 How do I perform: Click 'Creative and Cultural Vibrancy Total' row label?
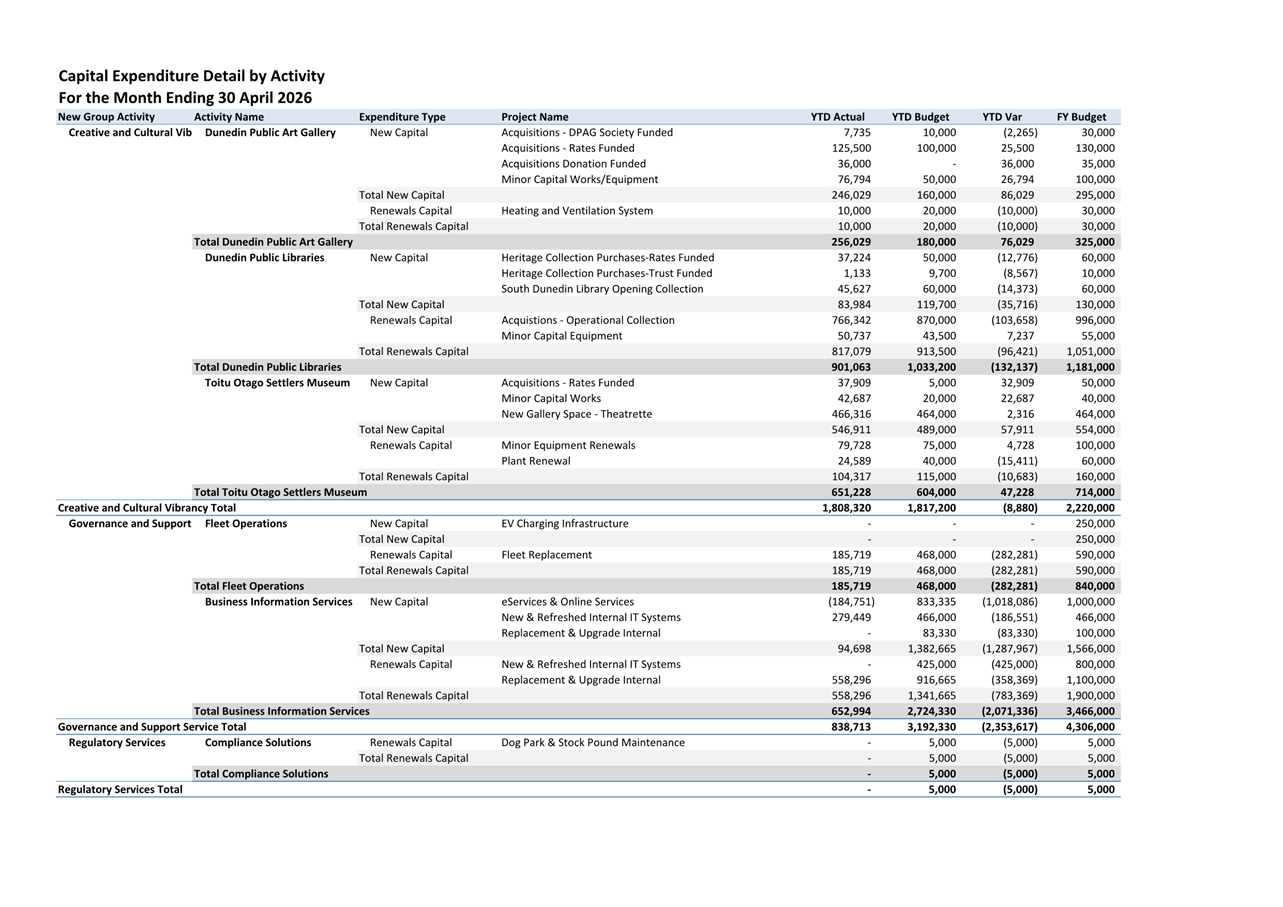point(147,508)
